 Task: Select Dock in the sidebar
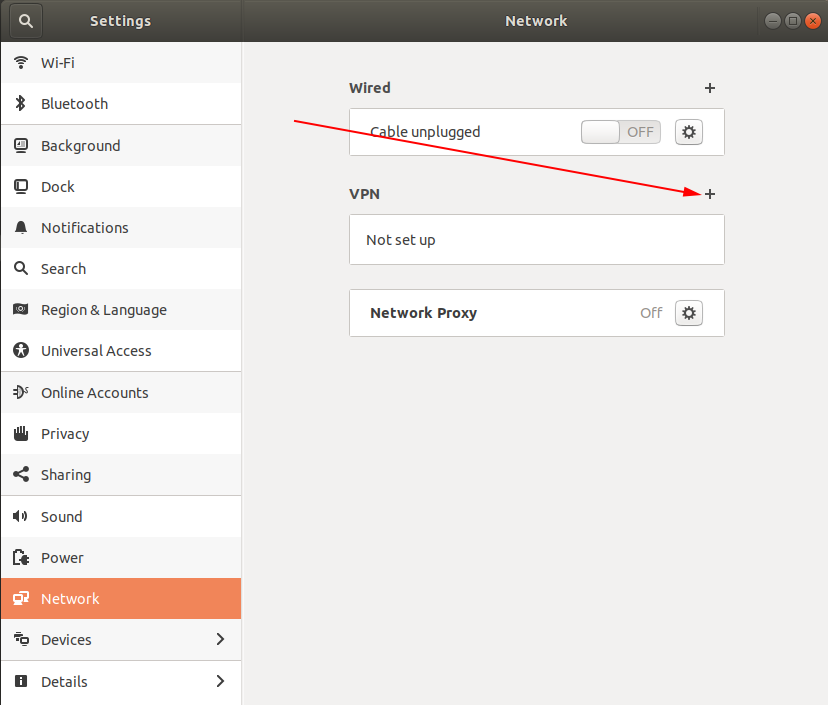coord(58,187)
